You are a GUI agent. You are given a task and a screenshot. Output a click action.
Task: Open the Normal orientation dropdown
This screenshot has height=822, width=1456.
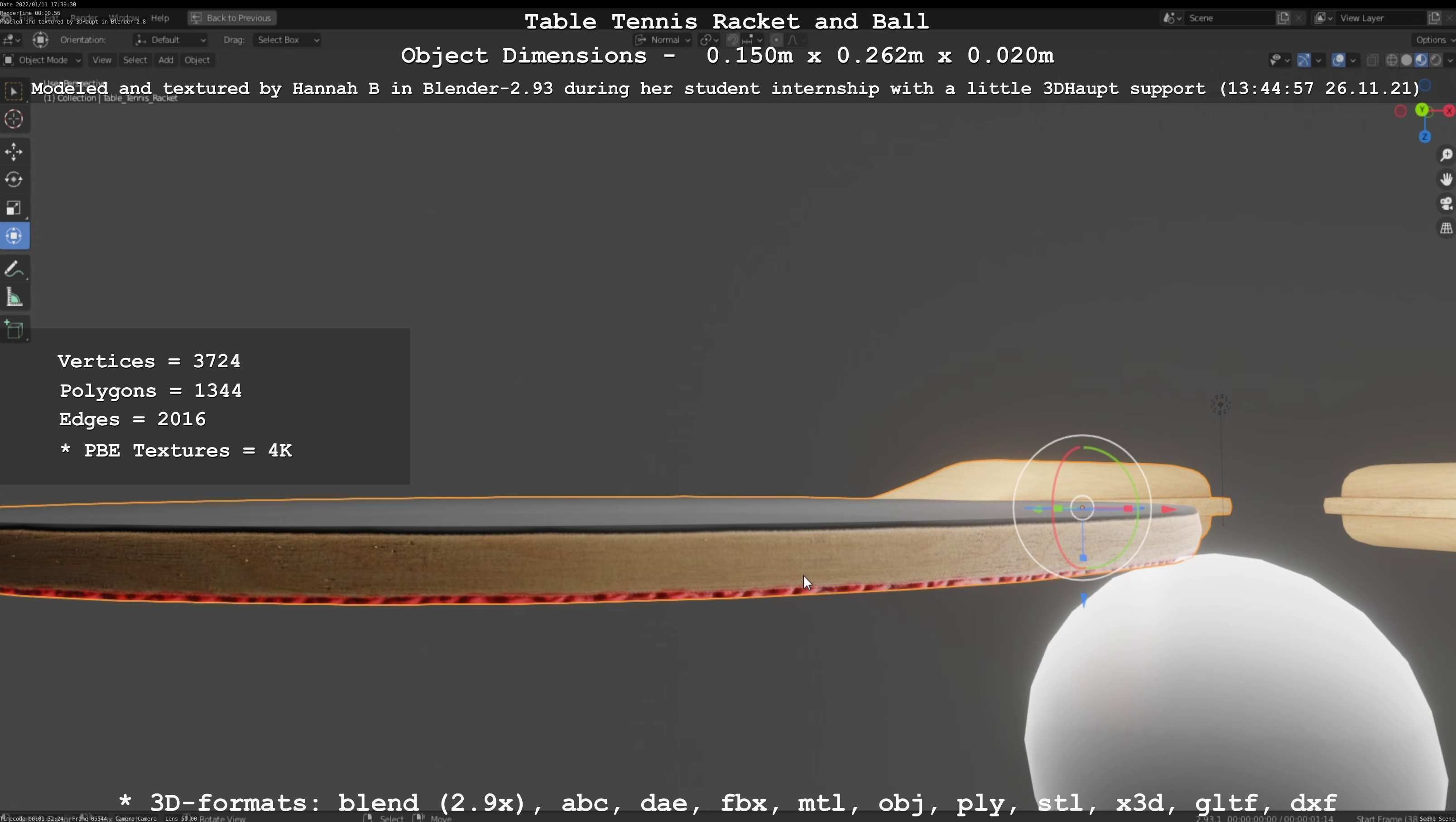point(662,39)
